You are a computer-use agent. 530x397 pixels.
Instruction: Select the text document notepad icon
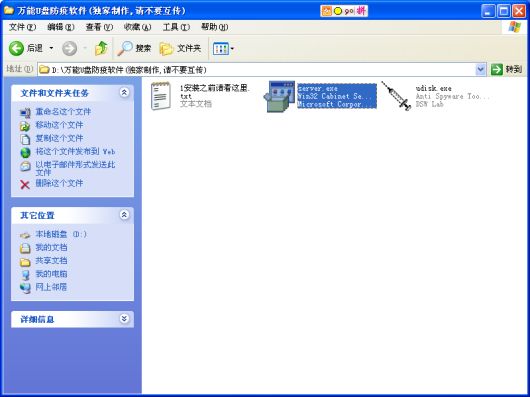tap(161, 96)
